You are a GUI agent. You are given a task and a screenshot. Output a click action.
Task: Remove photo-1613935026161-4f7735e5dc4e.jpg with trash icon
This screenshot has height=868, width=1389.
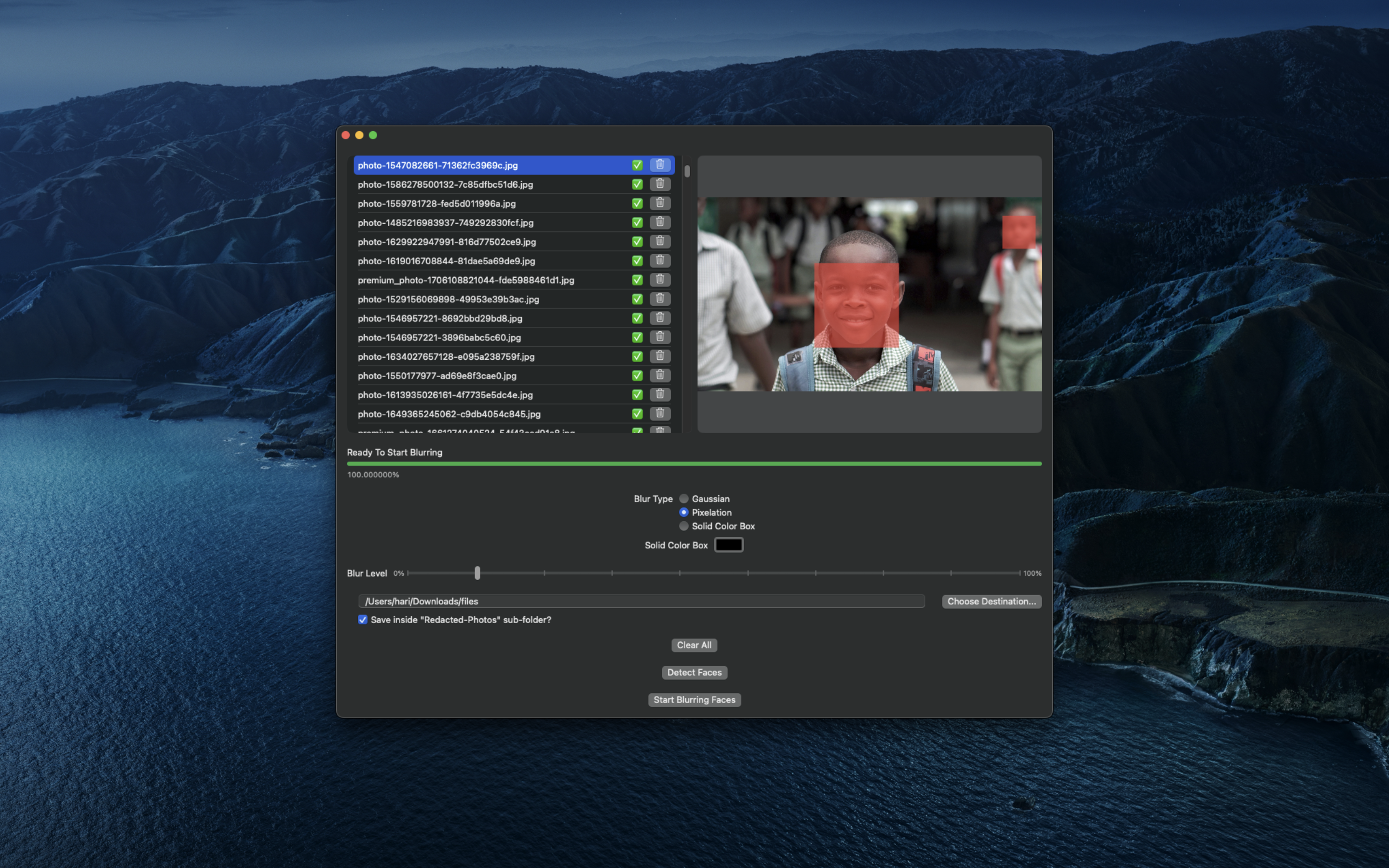point(659,394)
